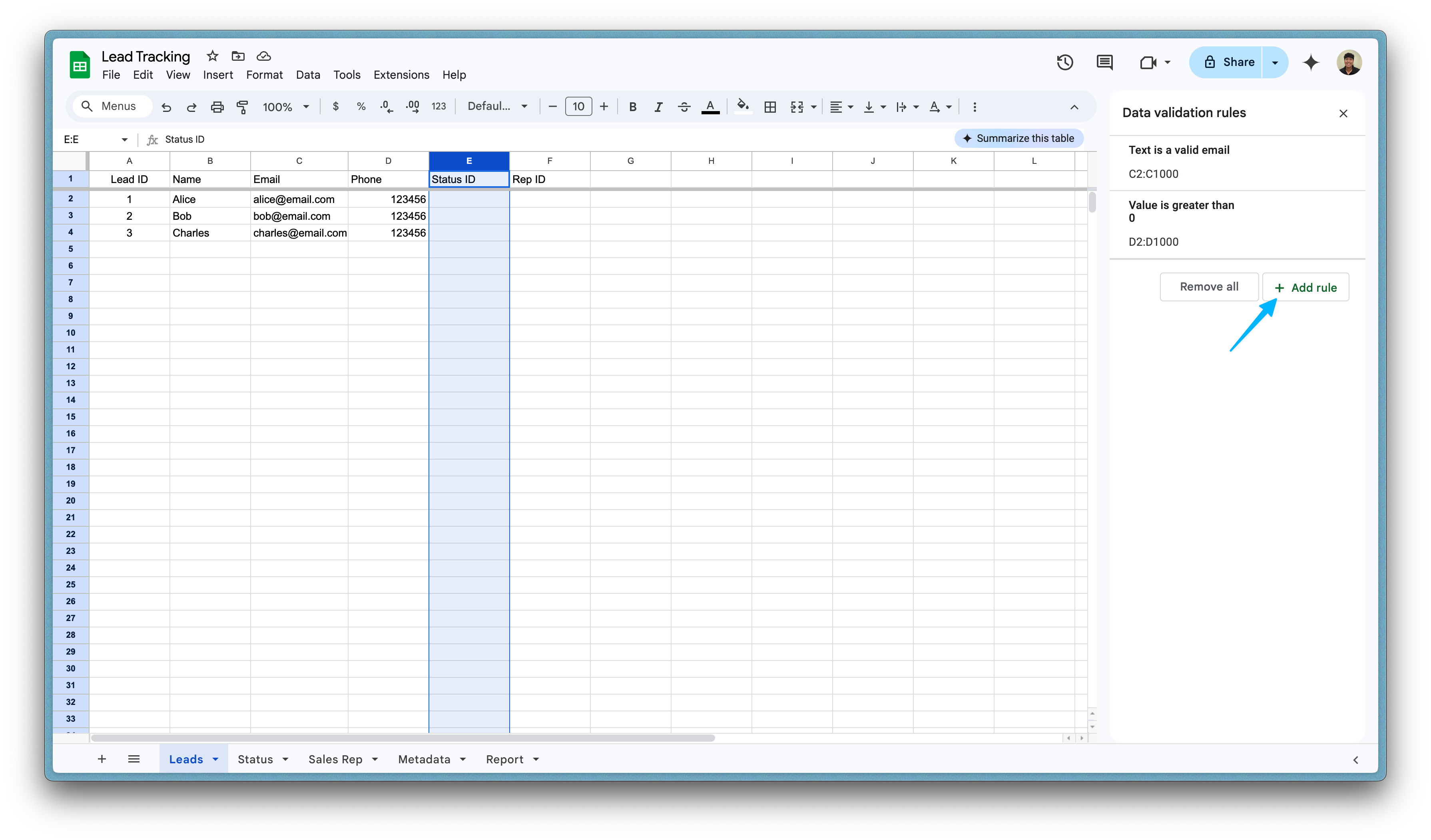Click the Print icon
The image size is (1431, 840).
pos(217,107)
